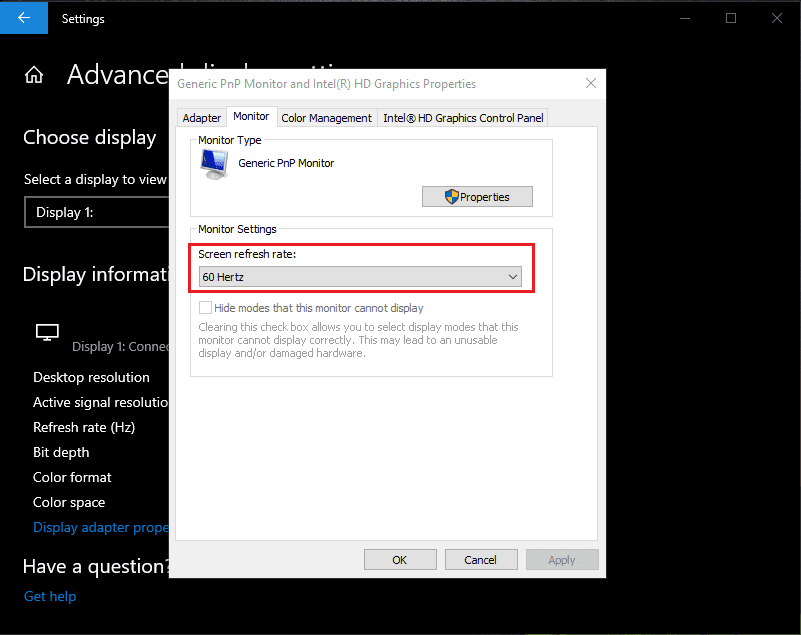Confirm changes with OK
Viewport: 801px width, 635px height.
point(400,559)
